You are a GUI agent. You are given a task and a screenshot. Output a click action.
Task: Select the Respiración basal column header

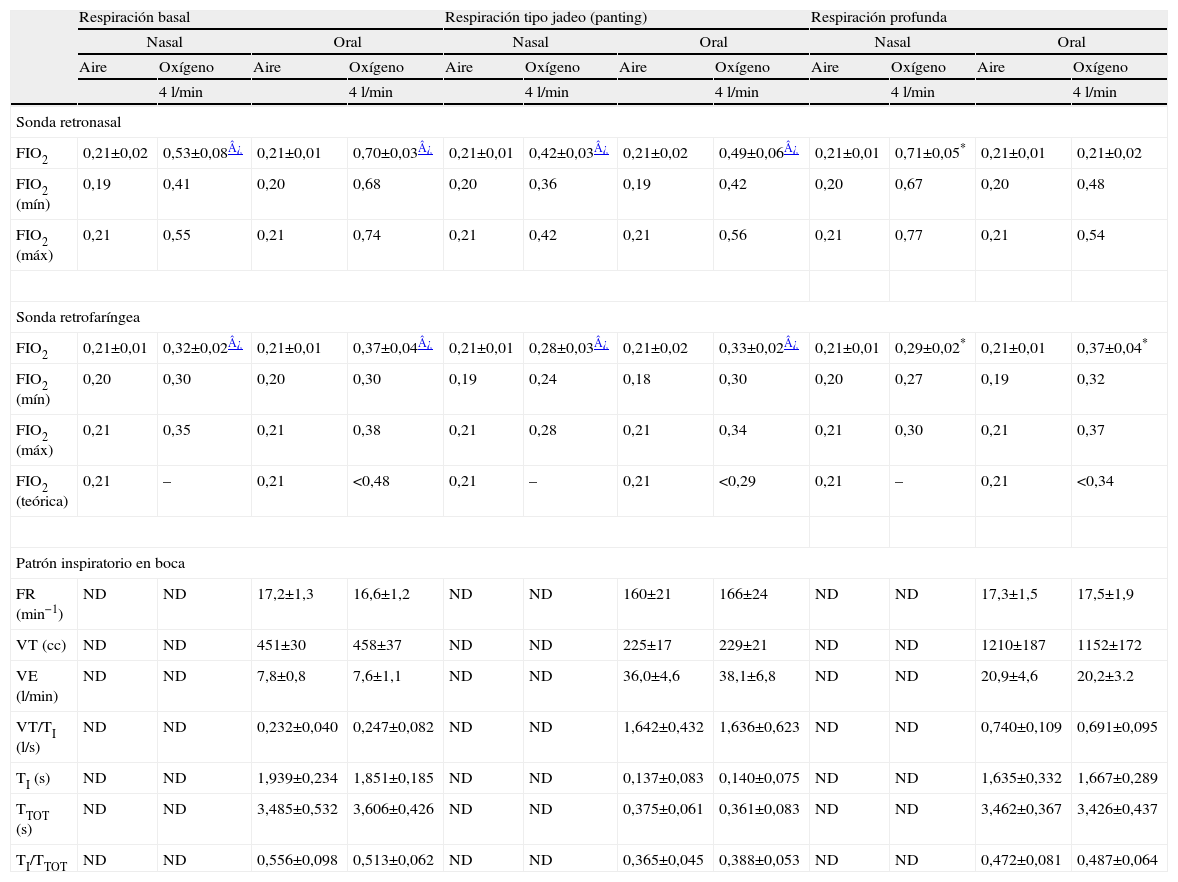click(x=135, y=18)
